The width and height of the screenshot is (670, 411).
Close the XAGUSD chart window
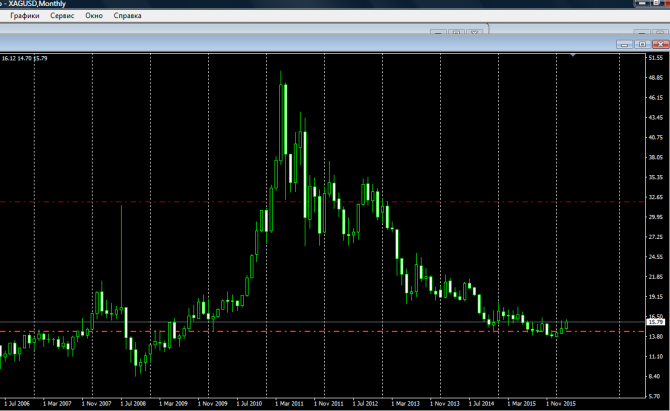point(660,44)
